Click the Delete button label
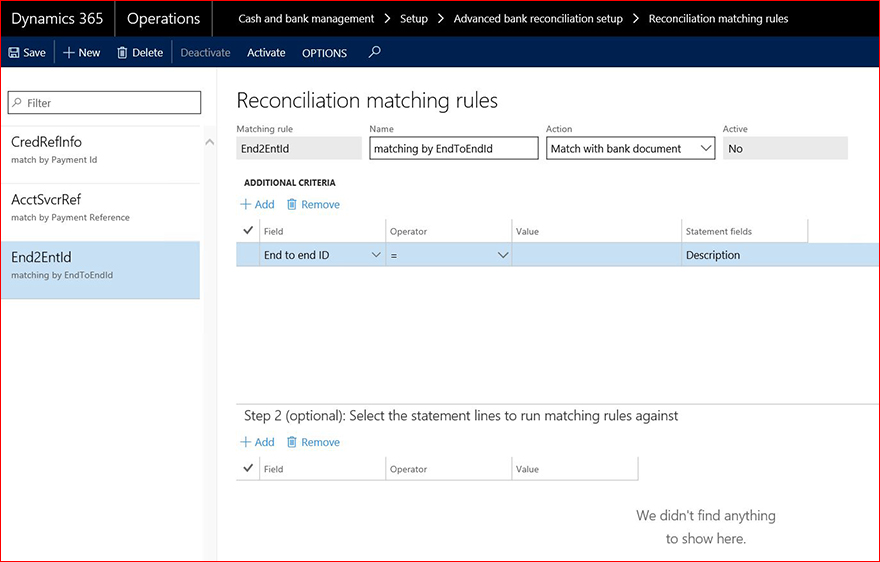This screenshot has width=880, height=562. pos(148,53)
